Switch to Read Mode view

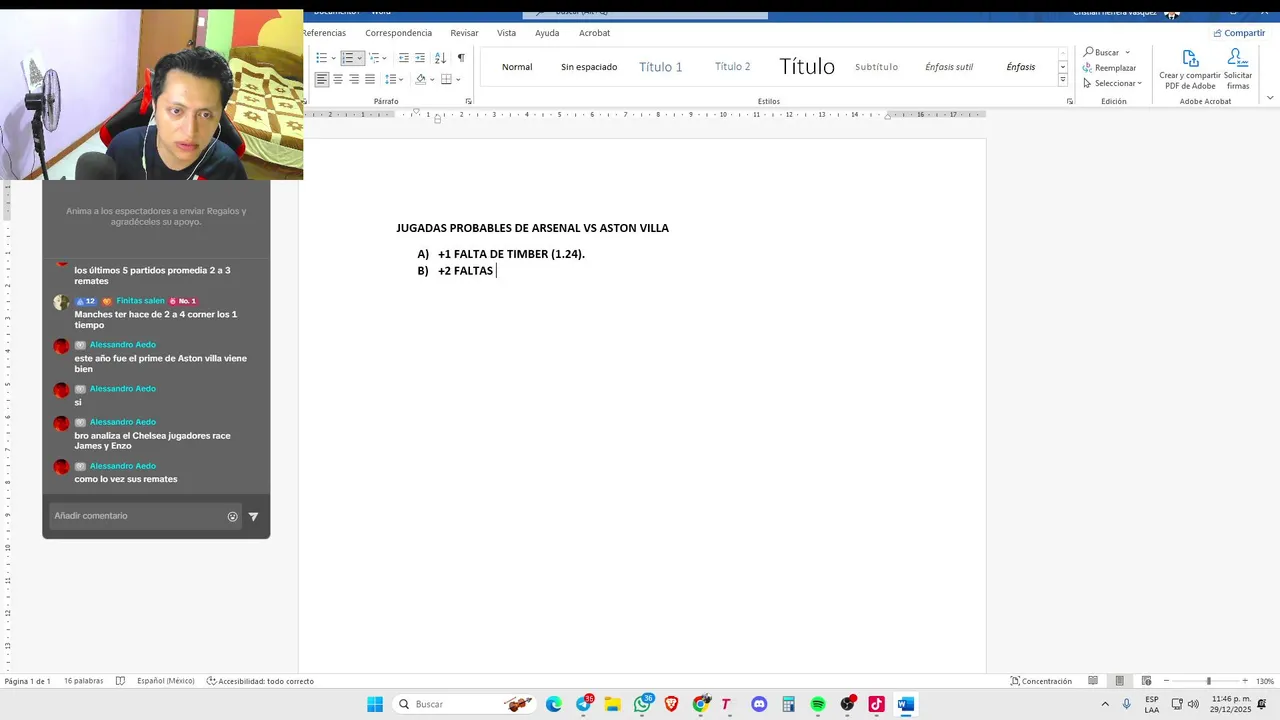(1093, 681)
